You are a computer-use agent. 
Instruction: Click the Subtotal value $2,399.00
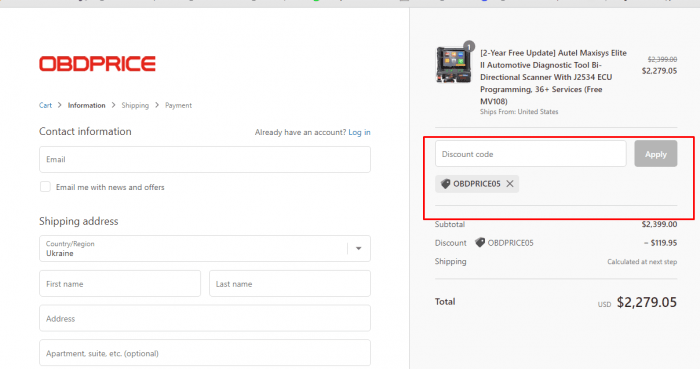point(659,224)
